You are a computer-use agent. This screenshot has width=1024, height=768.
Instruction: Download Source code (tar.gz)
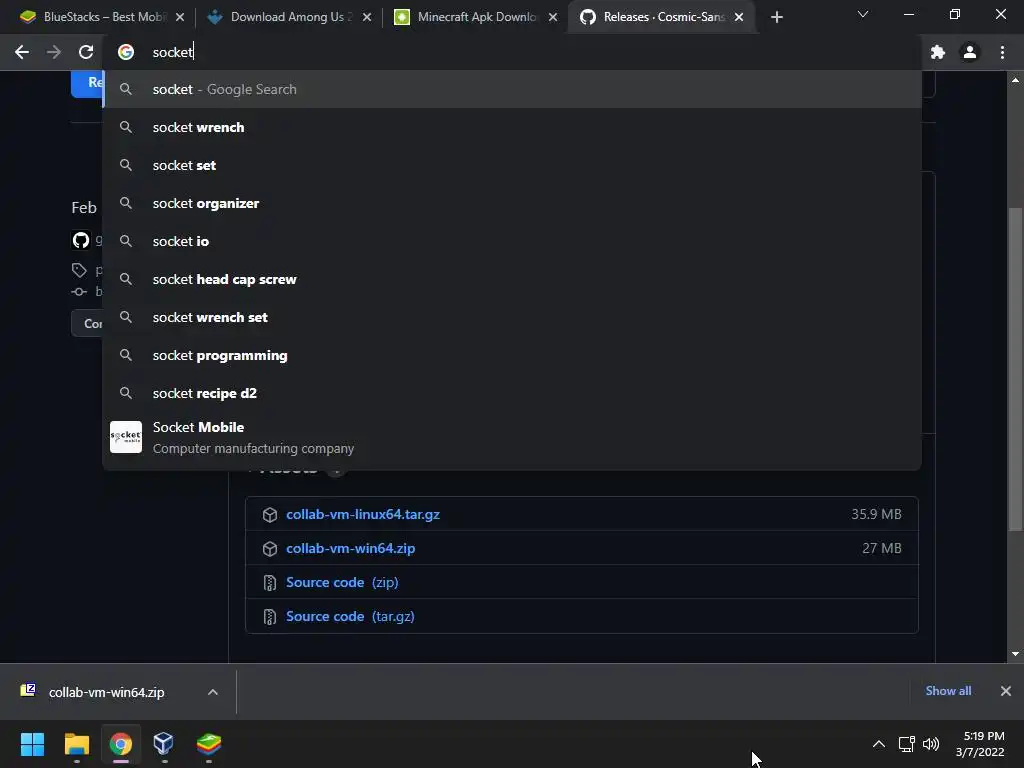350,616
